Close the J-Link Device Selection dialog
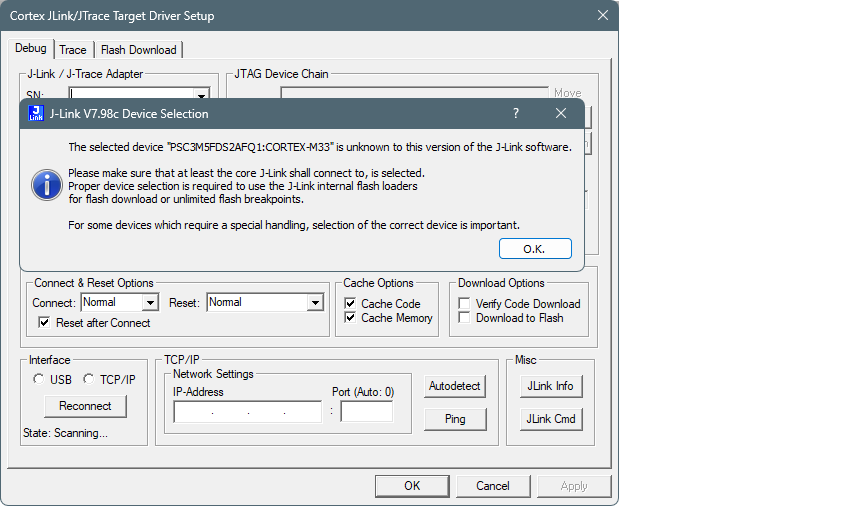This screenshot has height=506, width=854. (561, 114)
